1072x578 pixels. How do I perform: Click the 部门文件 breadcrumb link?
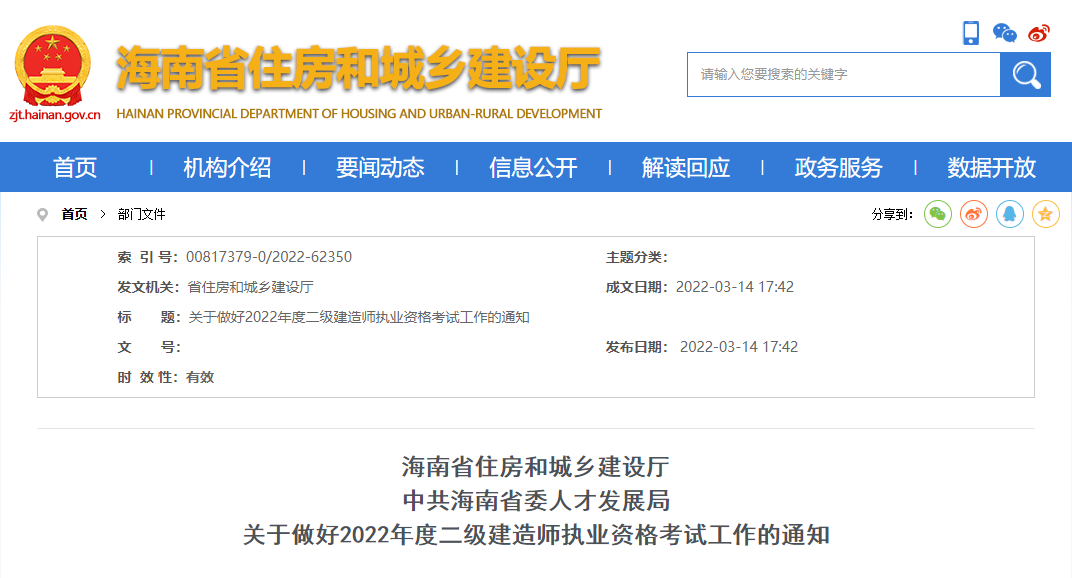(141, 214)
